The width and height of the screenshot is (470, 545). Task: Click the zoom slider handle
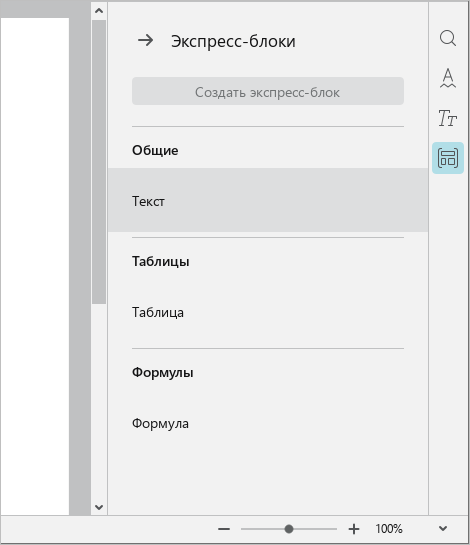point(289,529)
